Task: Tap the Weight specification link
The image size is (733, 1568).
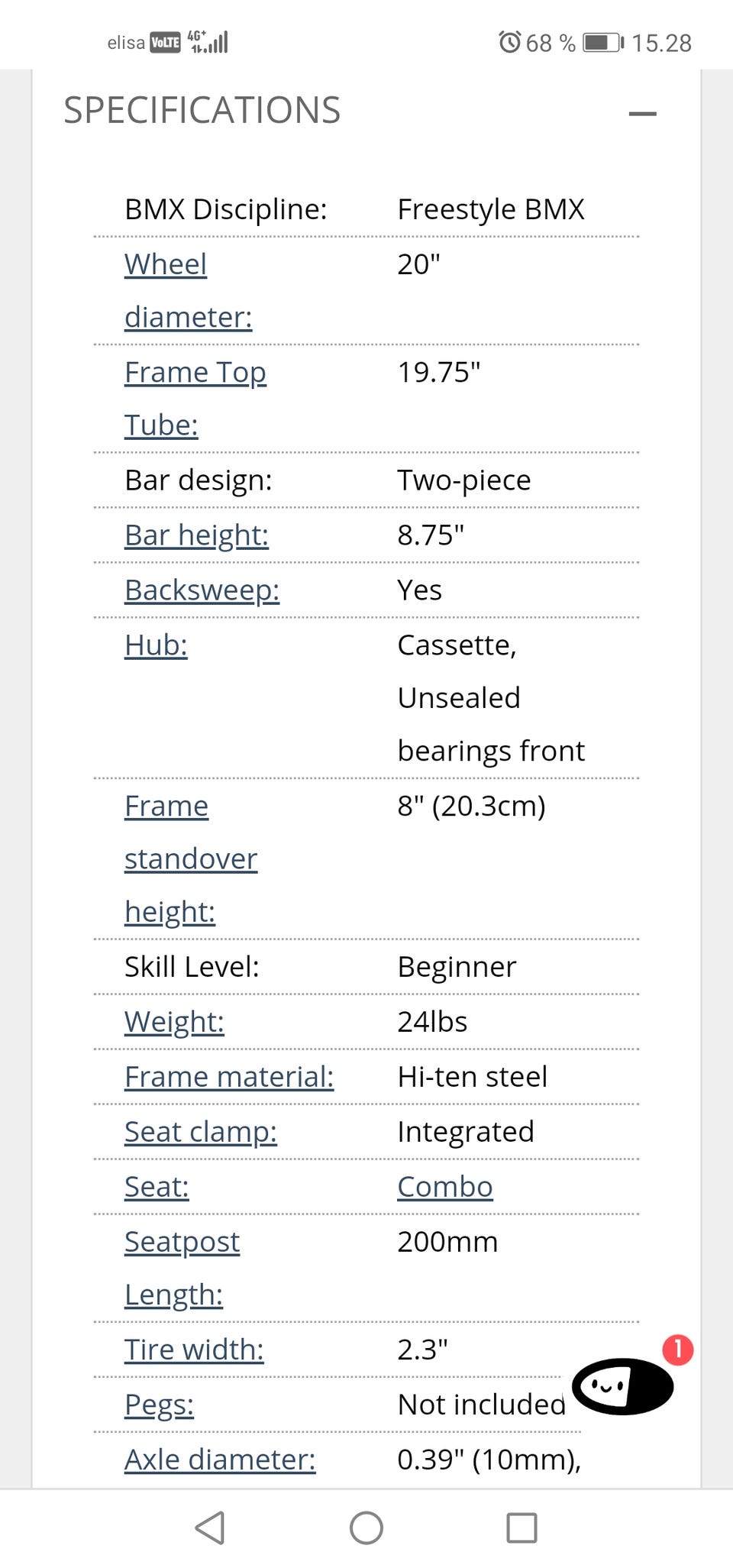Action: [x=174, y=1022]
